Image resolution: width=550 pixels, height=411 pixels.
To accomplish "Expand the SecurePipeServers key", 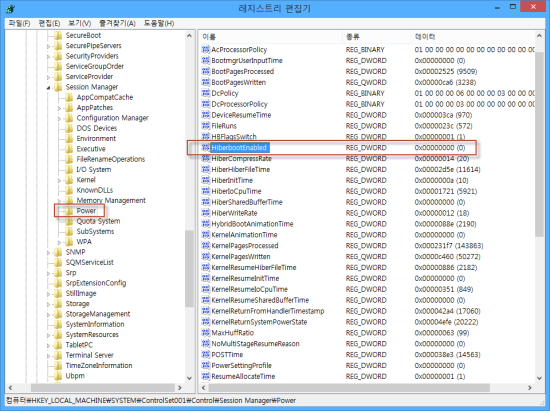I will coord(48,46).
